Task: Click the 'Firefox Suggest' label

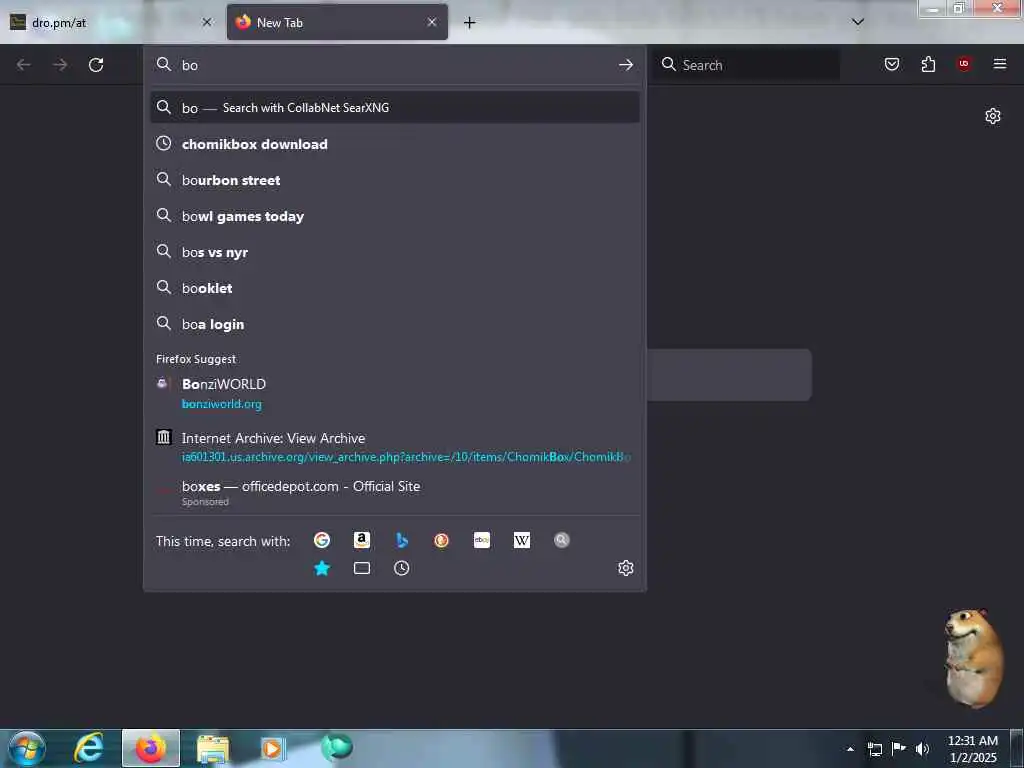Action: click(x=196, y=359)
